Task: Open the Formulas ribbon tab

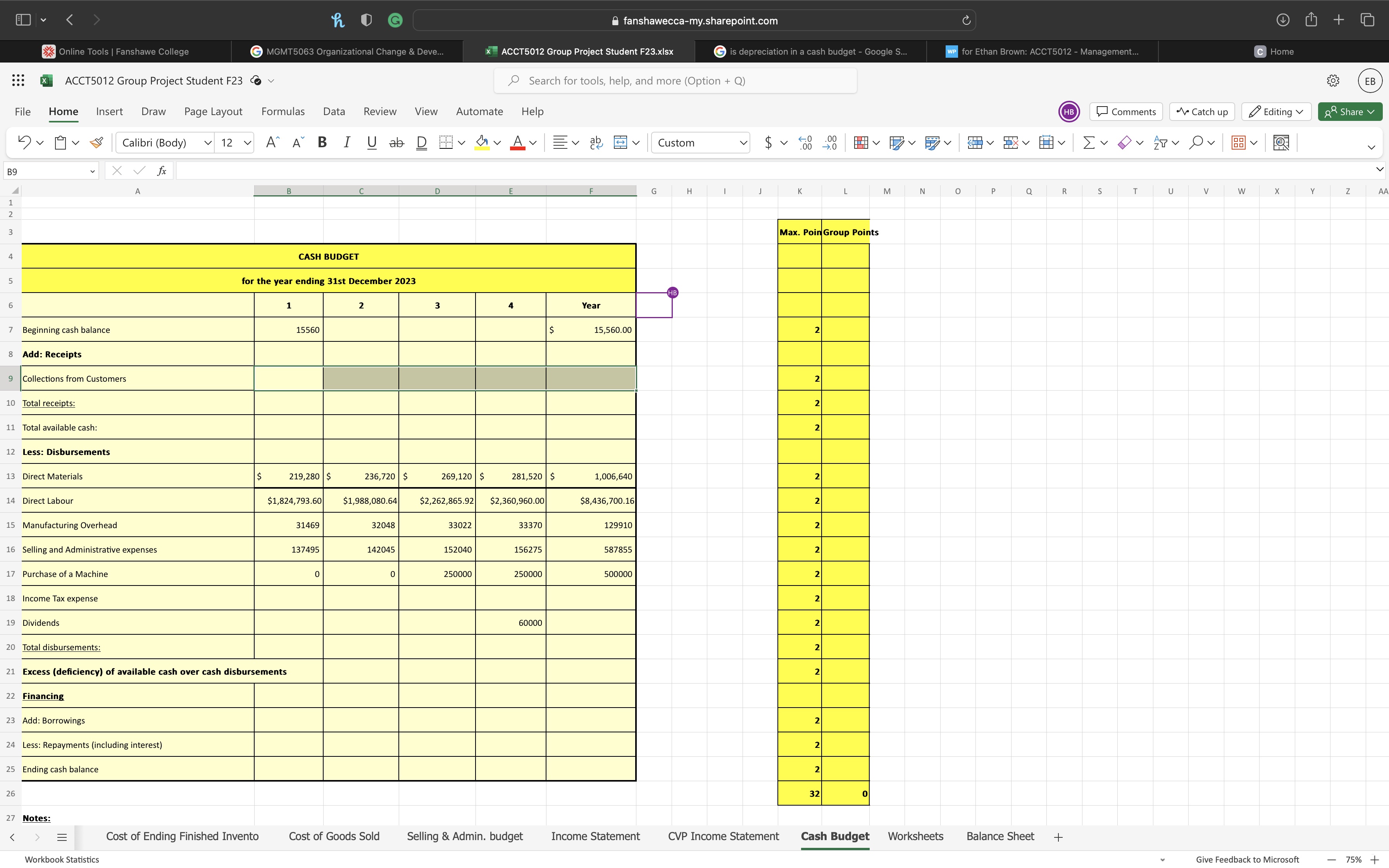Action: point(283,111)
